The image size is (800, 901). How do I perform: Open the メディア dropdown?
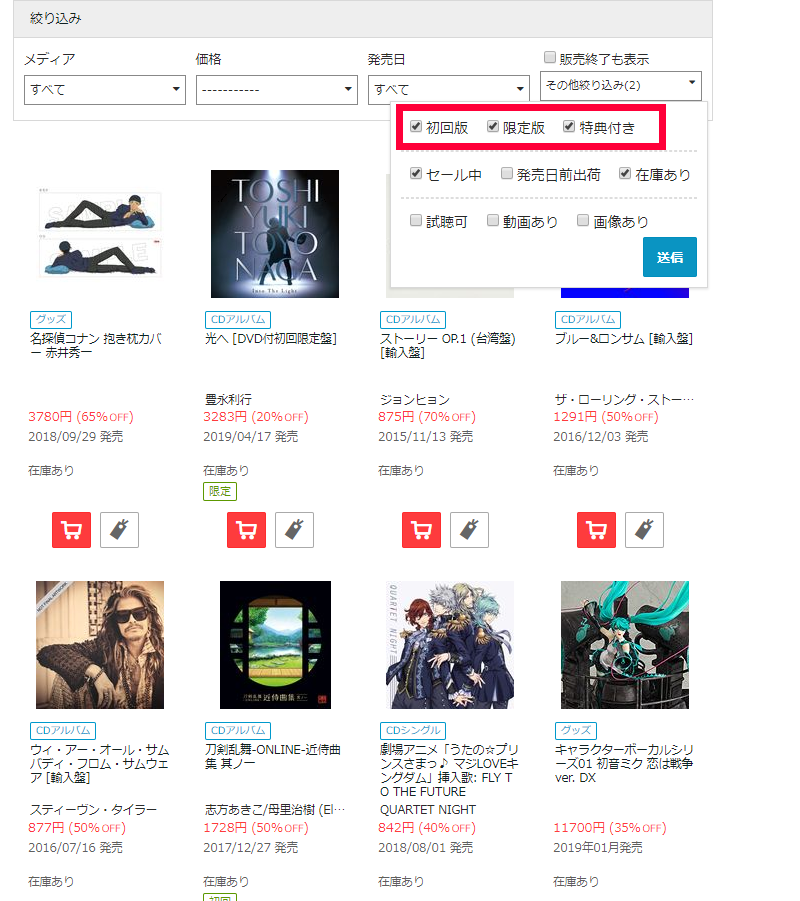105,89
